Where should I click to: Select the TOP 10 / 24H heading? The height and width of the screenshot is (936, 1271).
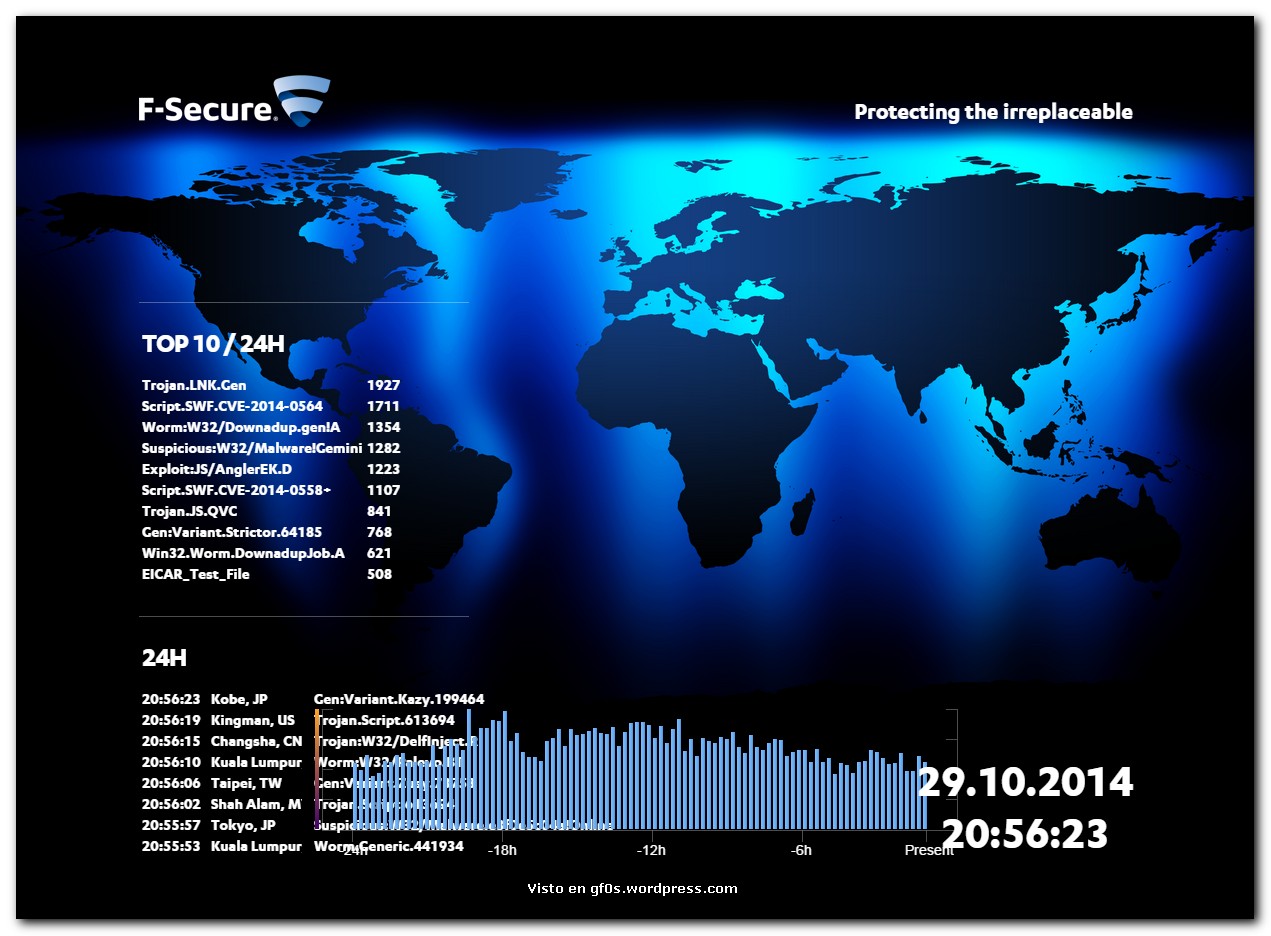tap(213, 344)
